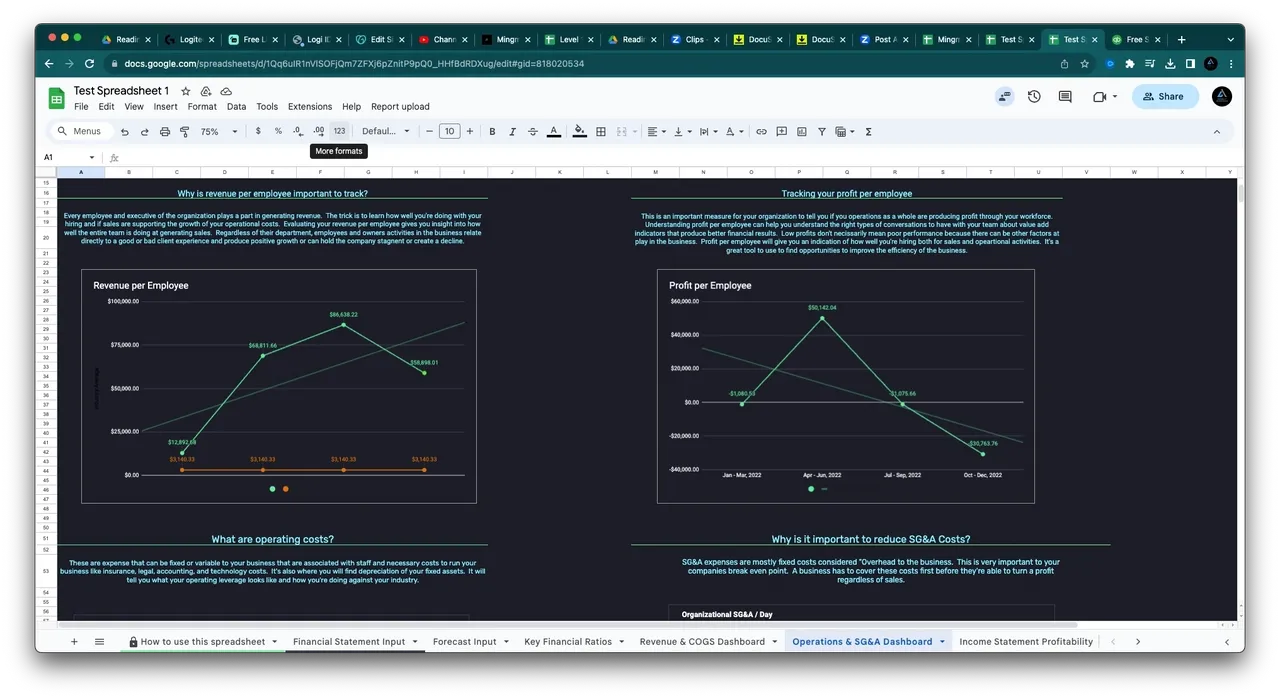The height and width of the screenshot is (699, 1280).
Task: Switch to Financial Statement Input sheet
Action: tap(349, 642)
